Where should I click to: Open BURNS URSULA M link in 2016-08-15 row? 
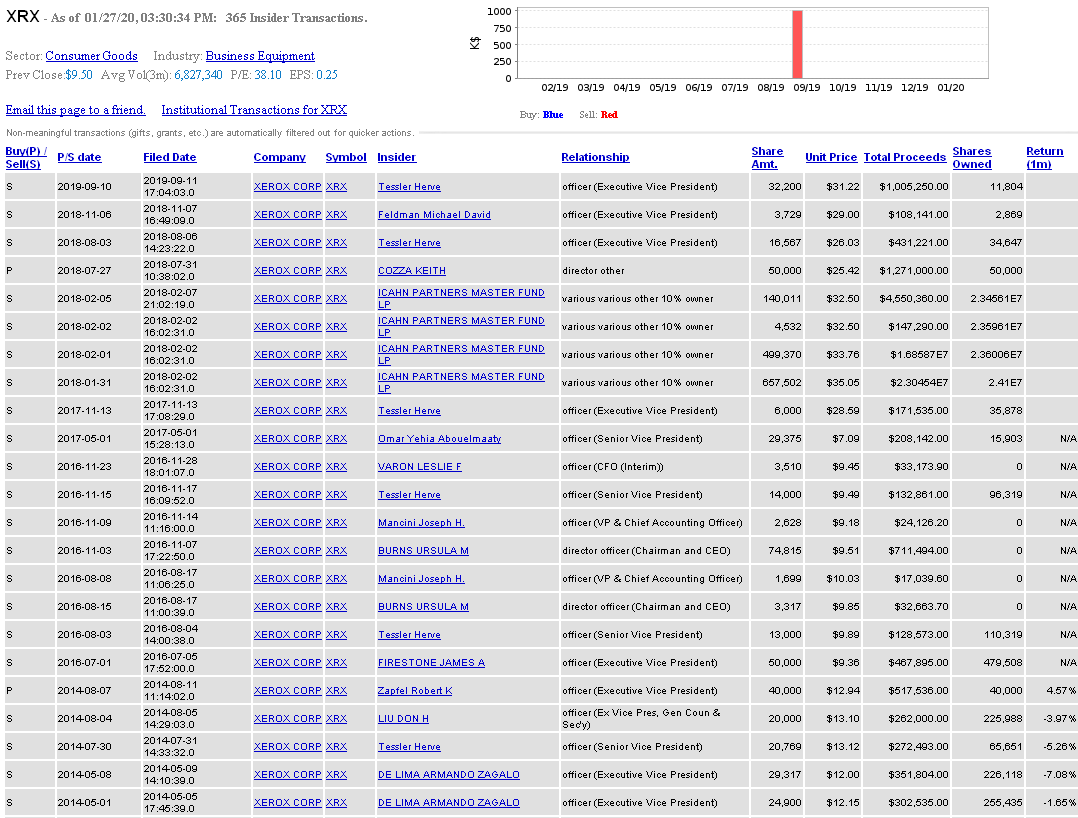(424, 607)
